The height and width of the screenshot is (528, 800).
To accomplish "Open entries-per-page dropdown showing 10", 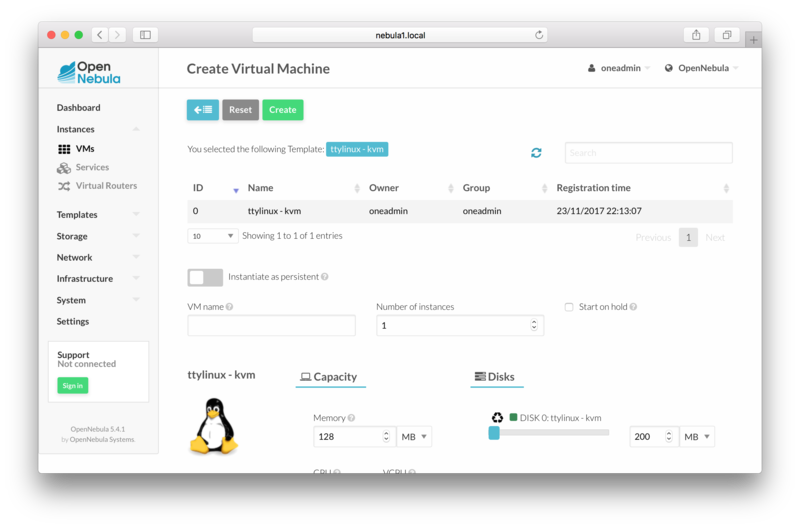I will coord(212,236).
